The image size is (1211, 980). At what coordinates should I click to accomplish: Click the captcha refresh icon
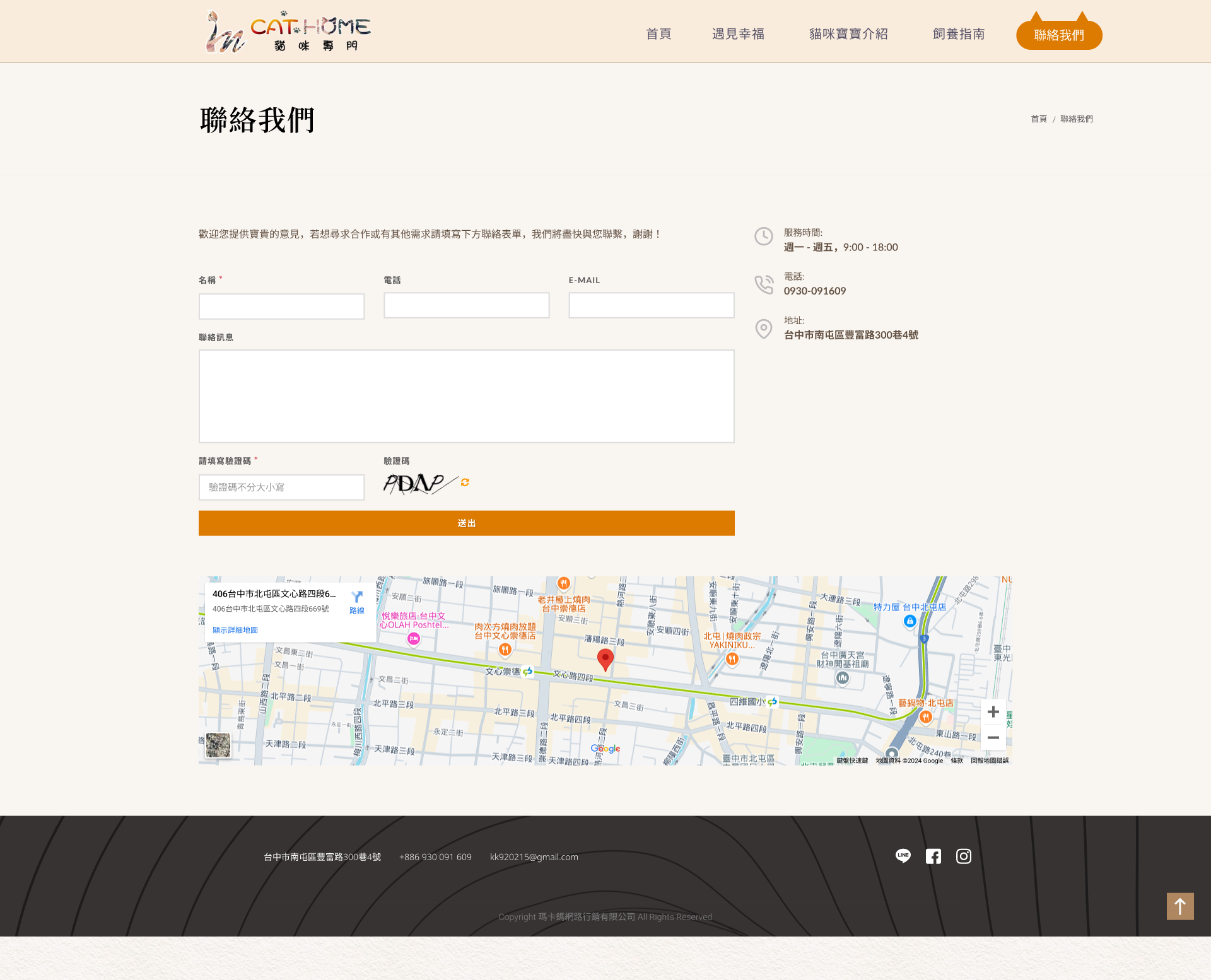coord(465,482)
